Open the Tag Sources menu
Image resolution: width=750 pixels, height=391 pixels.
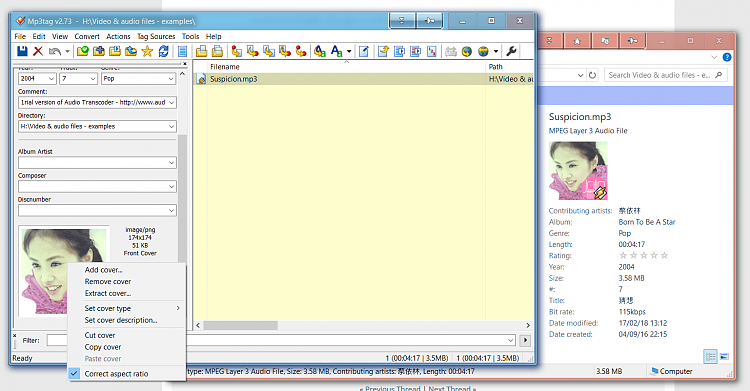[156, 36]
